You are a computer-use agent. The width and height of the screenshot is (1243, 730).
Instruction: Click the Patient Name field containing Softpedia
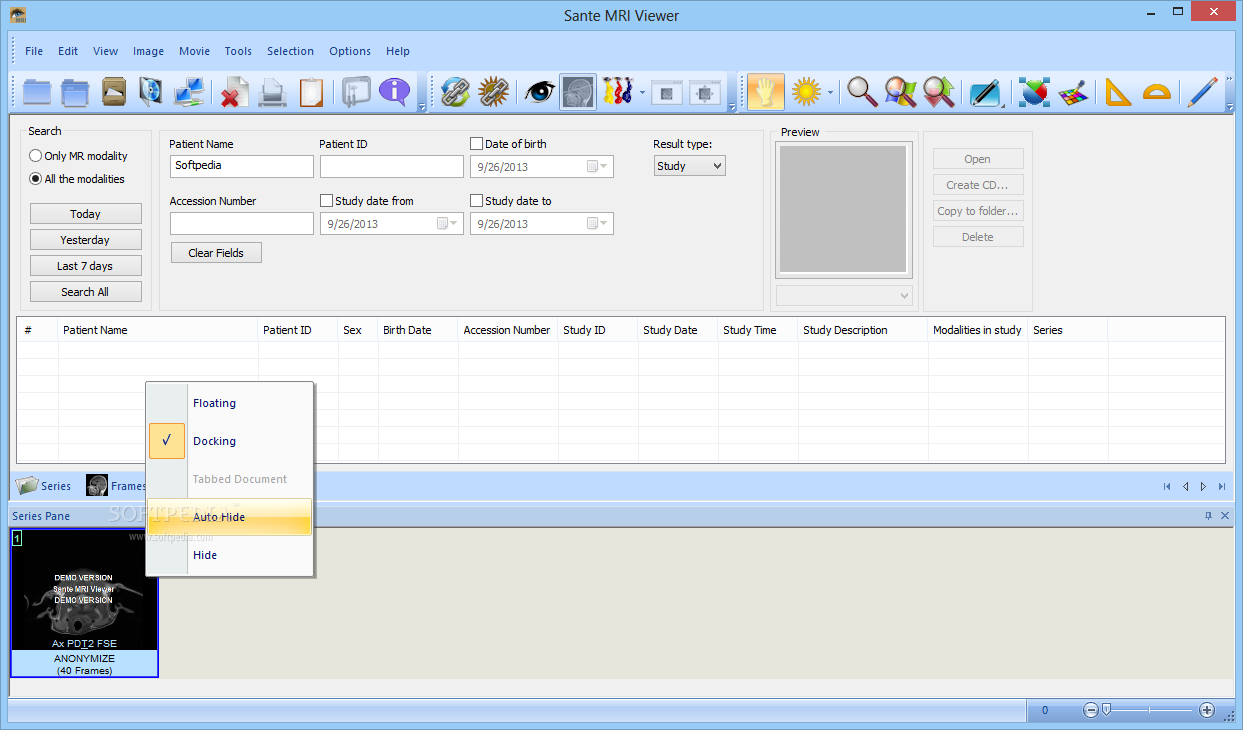242,167
